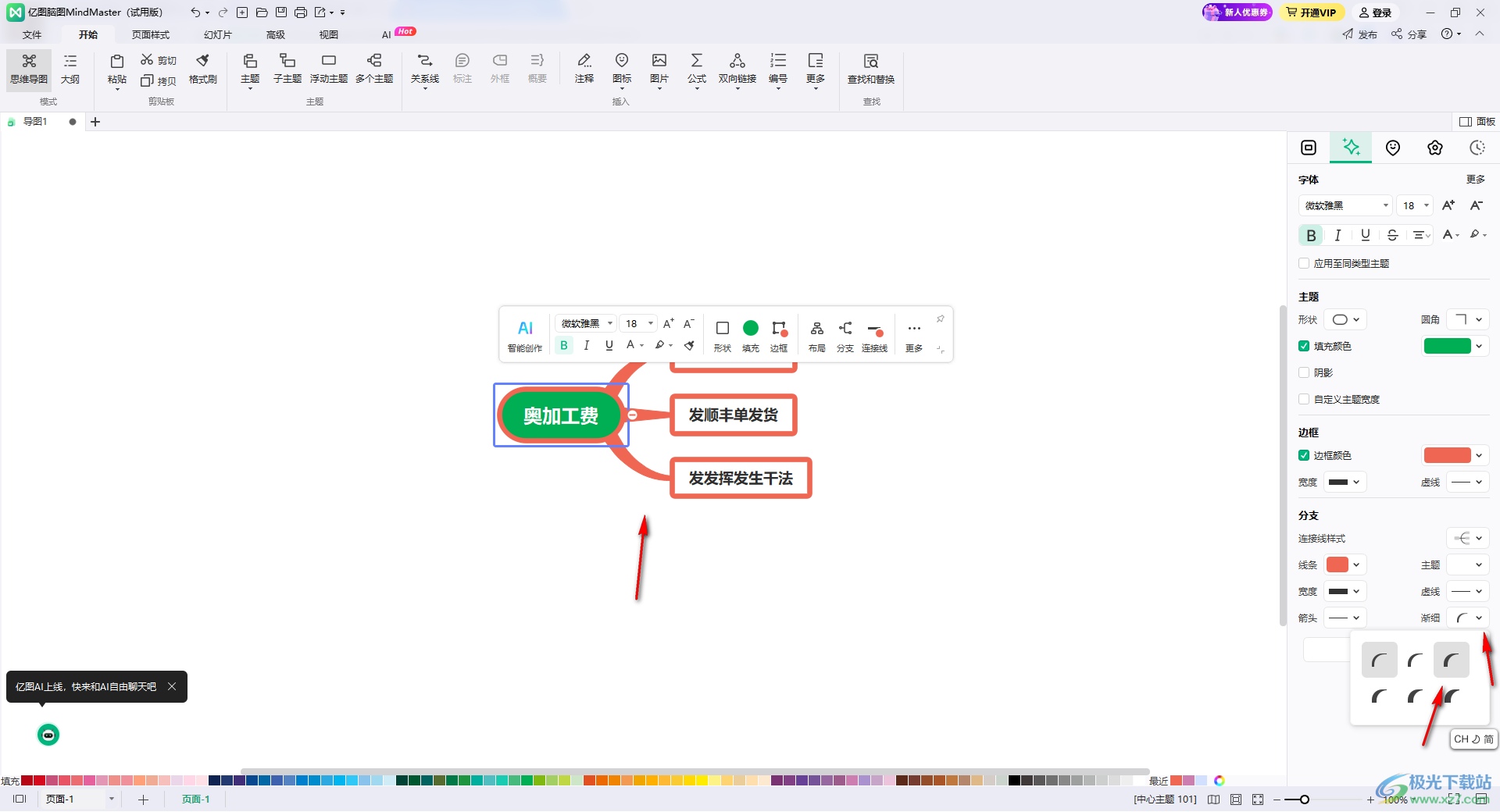The image size is (1500, 812).
Task: Switch to 幻灯片 tab
Action: [x=218, y=34]
